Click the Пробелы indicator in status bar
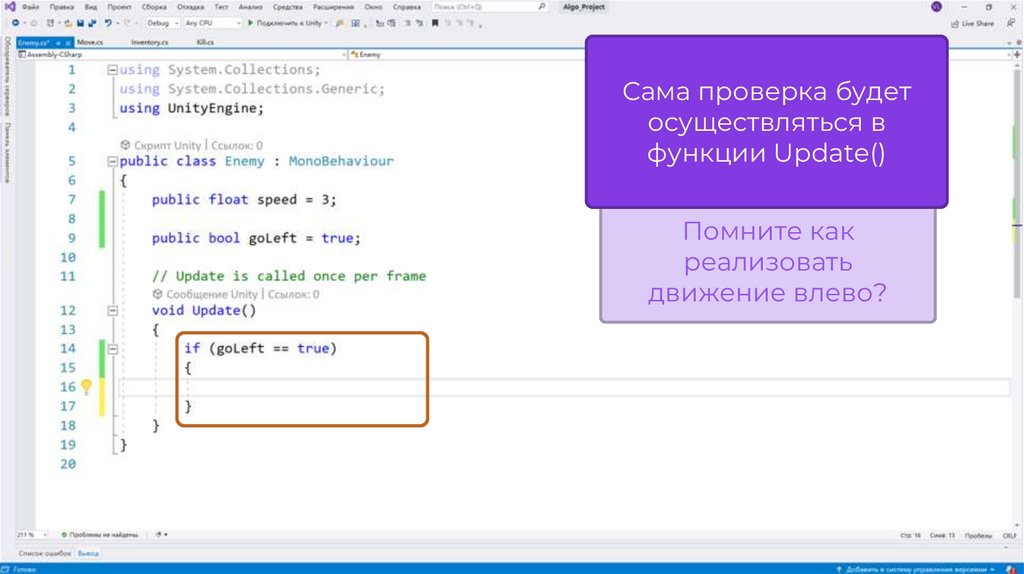 (978, 535)
